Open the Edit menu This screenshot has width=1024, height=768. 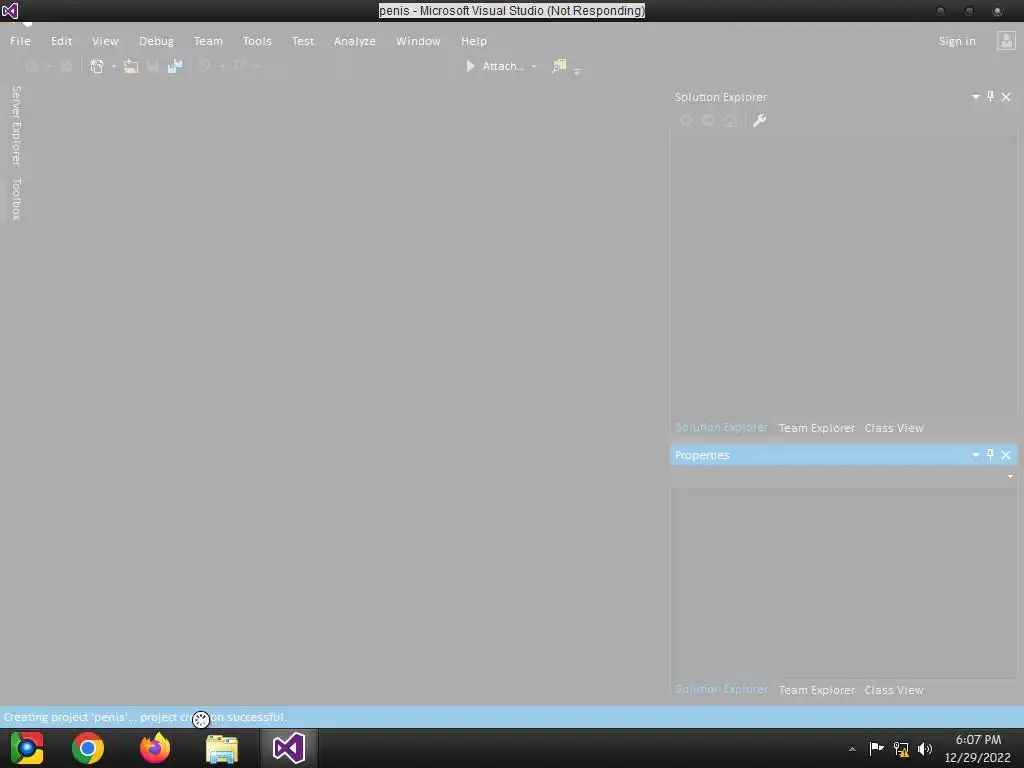[61, 40]
